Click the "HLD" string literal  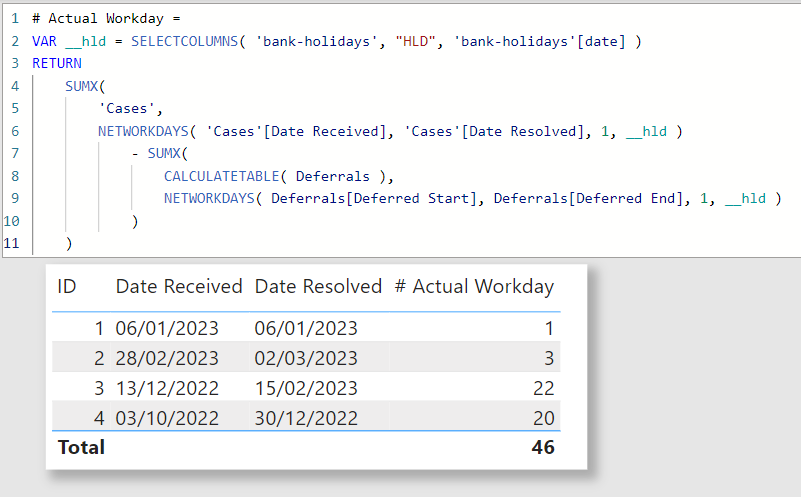pyautogui.click(x=415, y=41)
